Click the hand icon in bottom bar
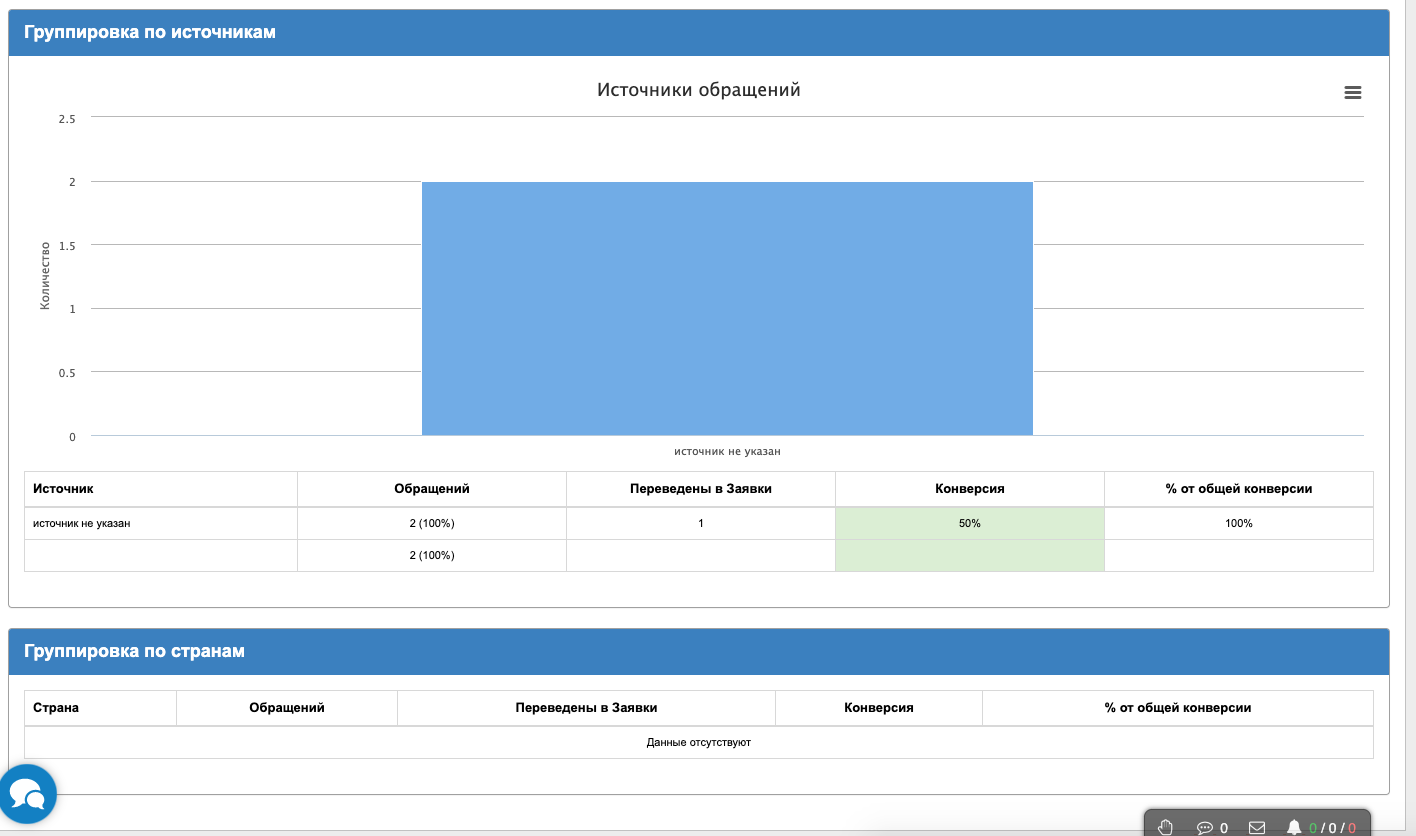The width and height of the screenshot is (1416, 836). tap(1165, 827)
